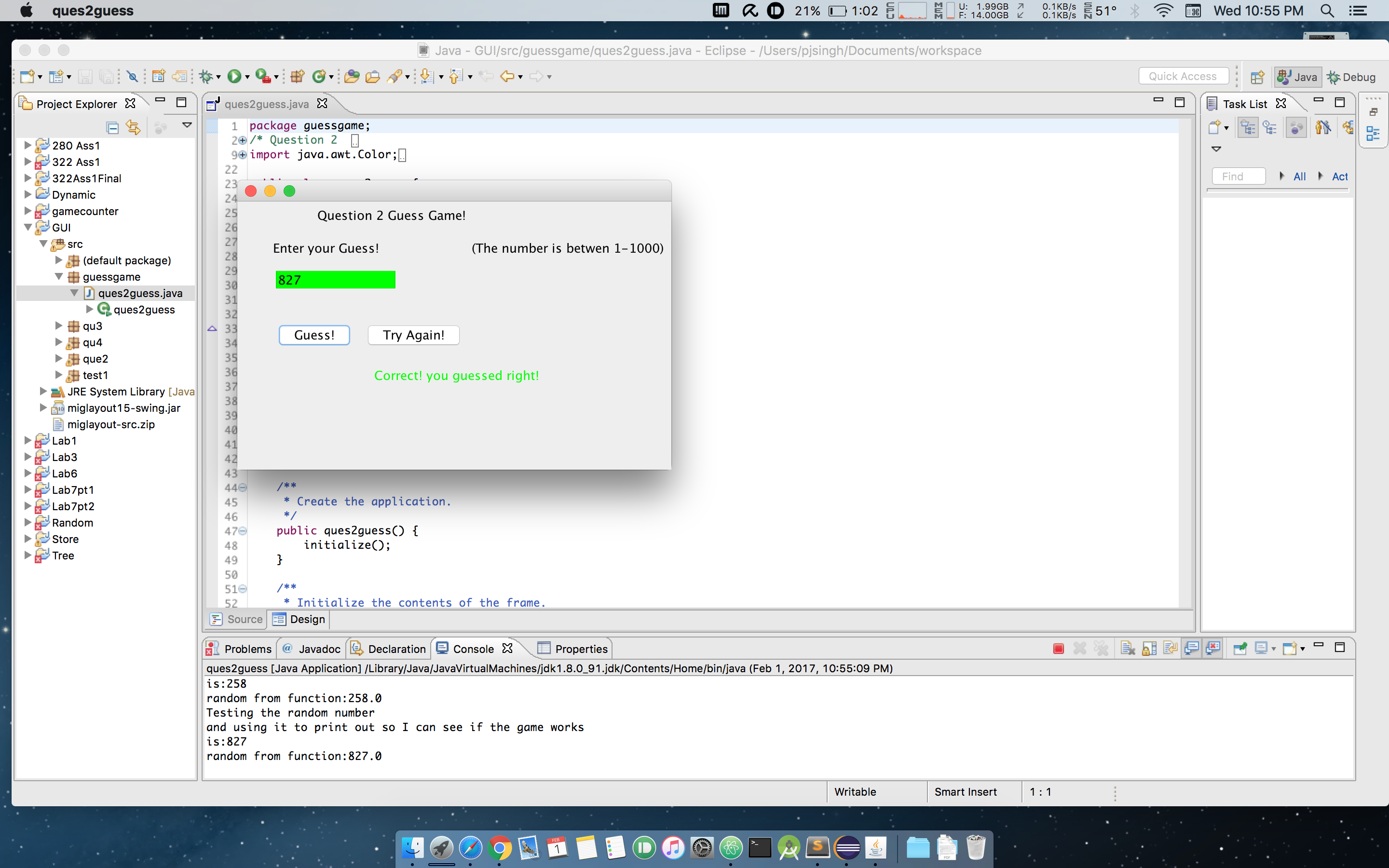The height and width of the screenshot is (868, 1389).
Task: Expand the qu3 package
Action: [58, 325]
